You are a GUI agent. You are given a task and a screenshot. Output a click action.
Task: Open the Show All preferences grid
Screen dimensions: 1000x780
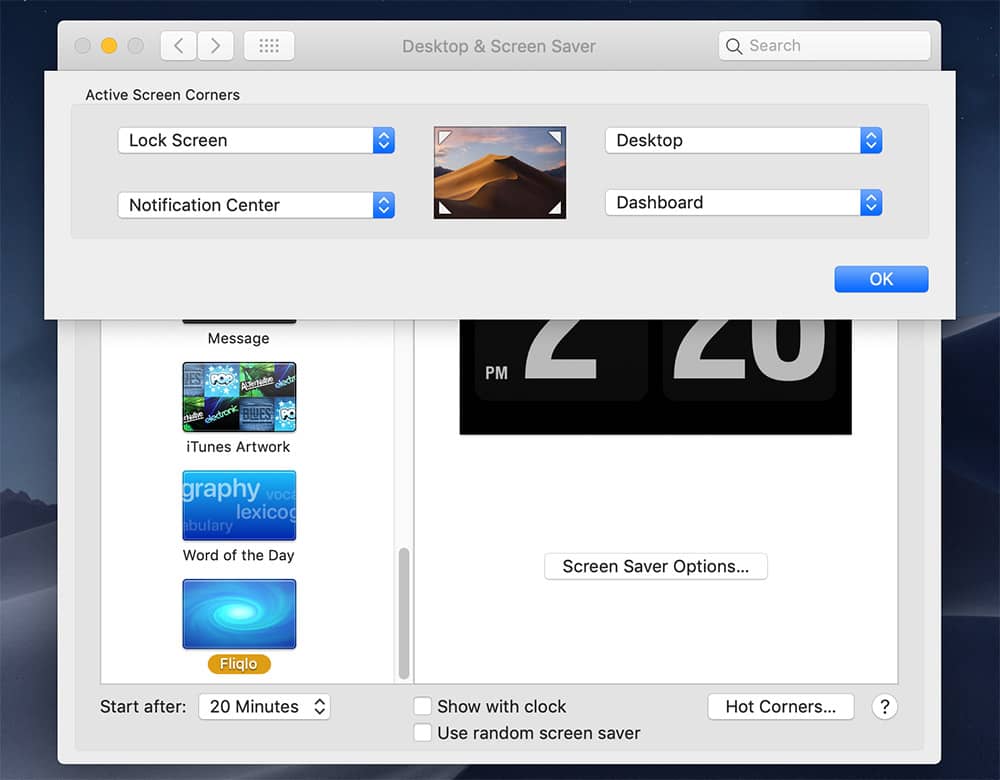tap(268, 45)
